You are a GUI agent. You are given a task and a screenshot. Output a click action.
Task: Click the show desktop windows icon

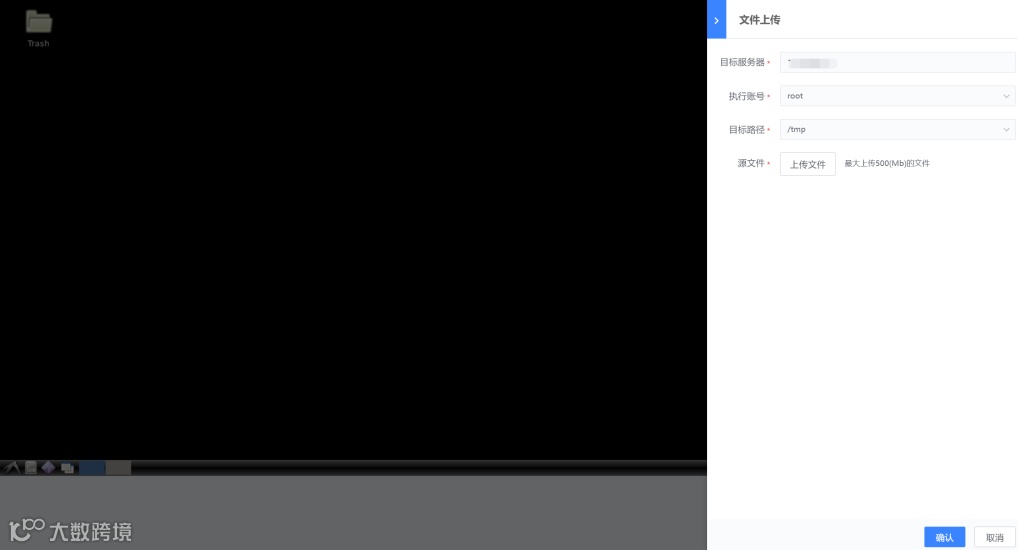(67, 468)
